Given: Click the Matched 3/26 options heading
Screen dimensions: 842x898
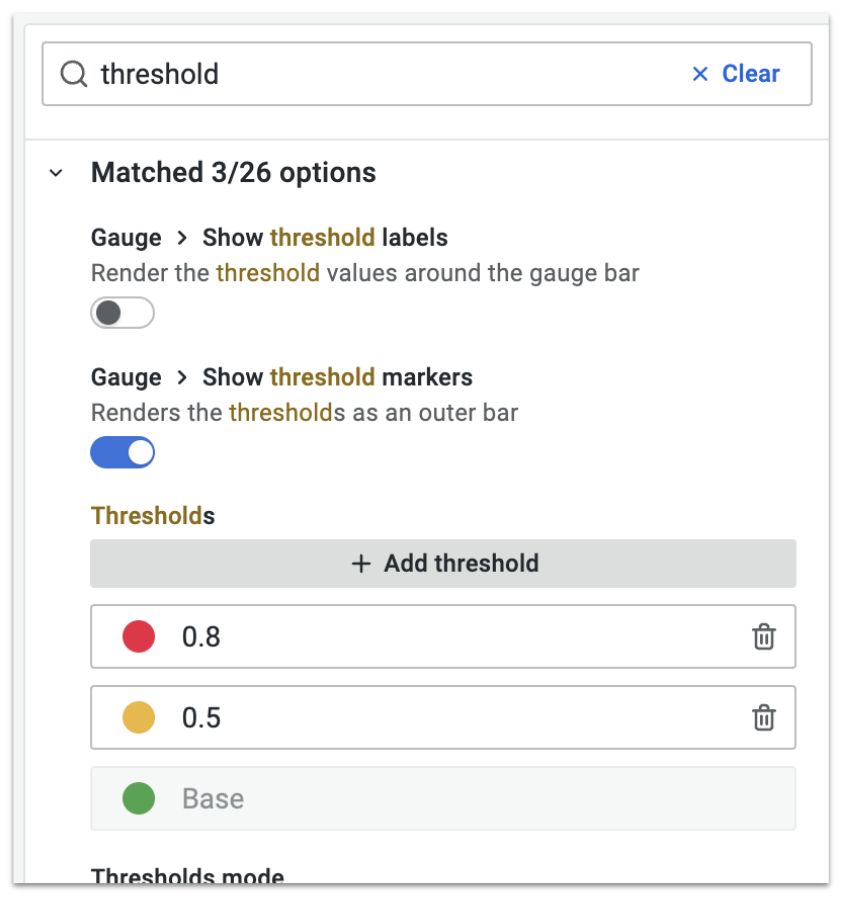Looking at the screenshot, I should coord(233,172).
